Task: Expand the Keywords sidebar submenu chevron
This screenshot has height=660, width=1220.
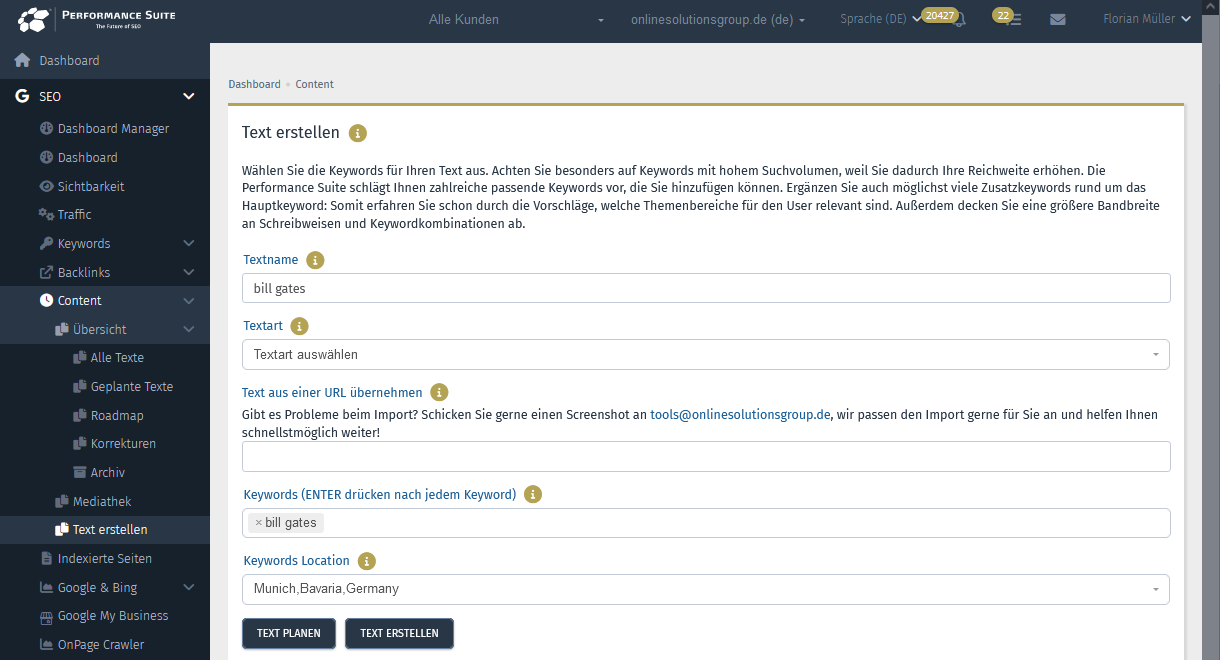Action: pos(189,244)
